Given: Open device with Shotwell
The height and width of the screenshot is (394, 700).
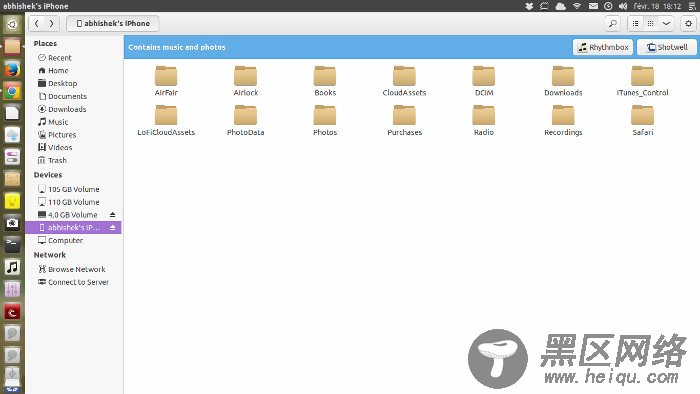Looking at the screenshot, I should point(667,47).
